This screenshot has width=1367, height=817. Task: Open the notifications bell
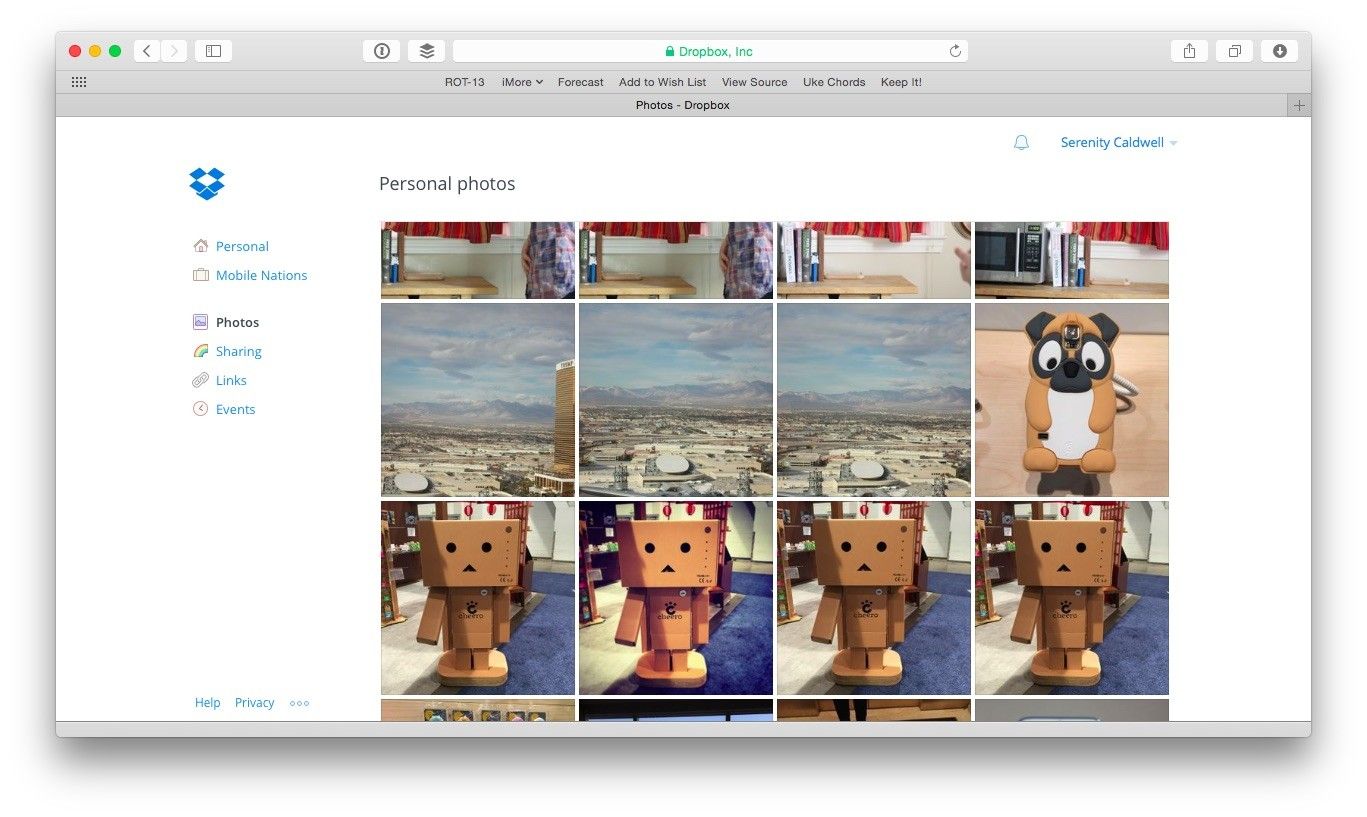pos(1021,143)
